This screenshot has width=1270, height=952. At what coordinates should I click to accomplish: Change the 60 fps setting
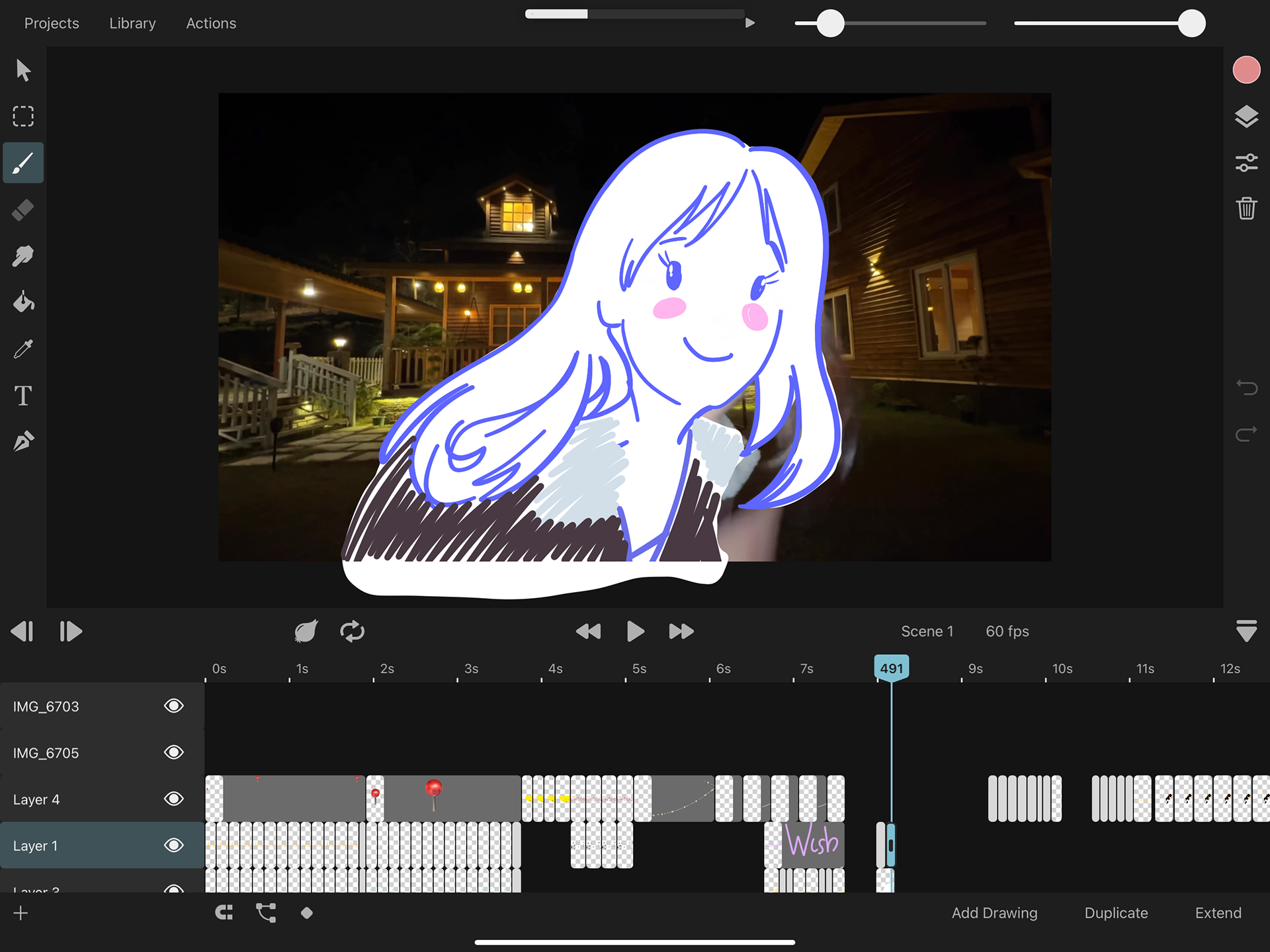[x=1007, y=631]
